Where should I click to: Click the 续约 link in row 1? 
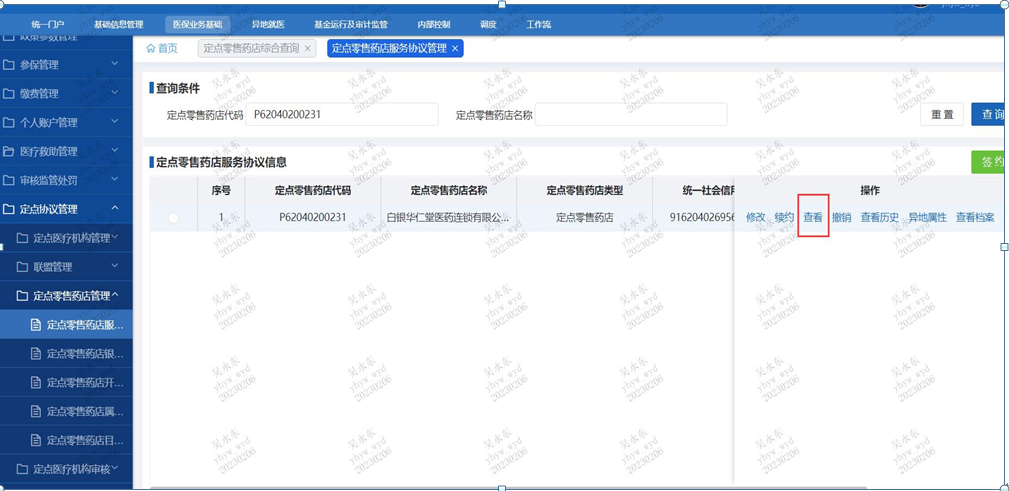(x=784, y=218)
